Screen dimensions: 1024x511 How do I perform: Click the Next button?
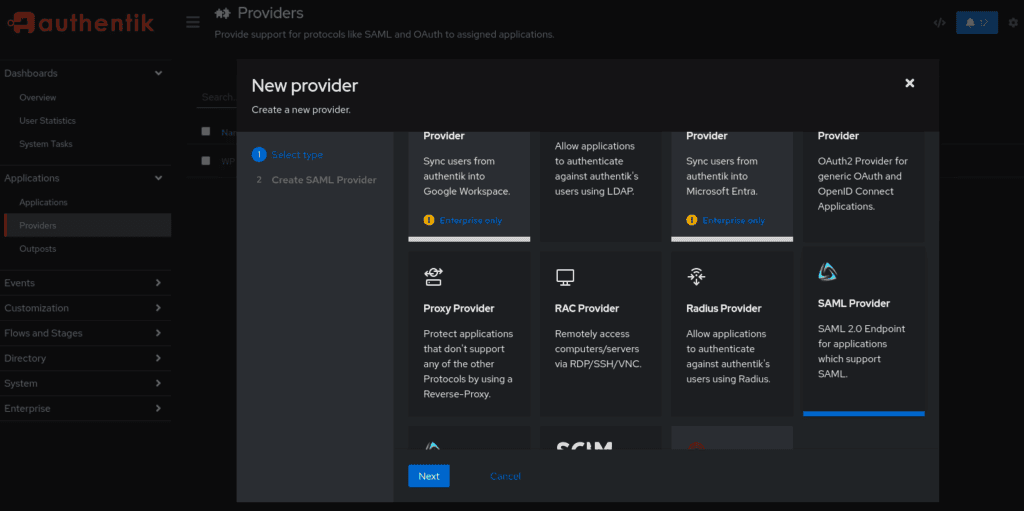click(429, 476)
